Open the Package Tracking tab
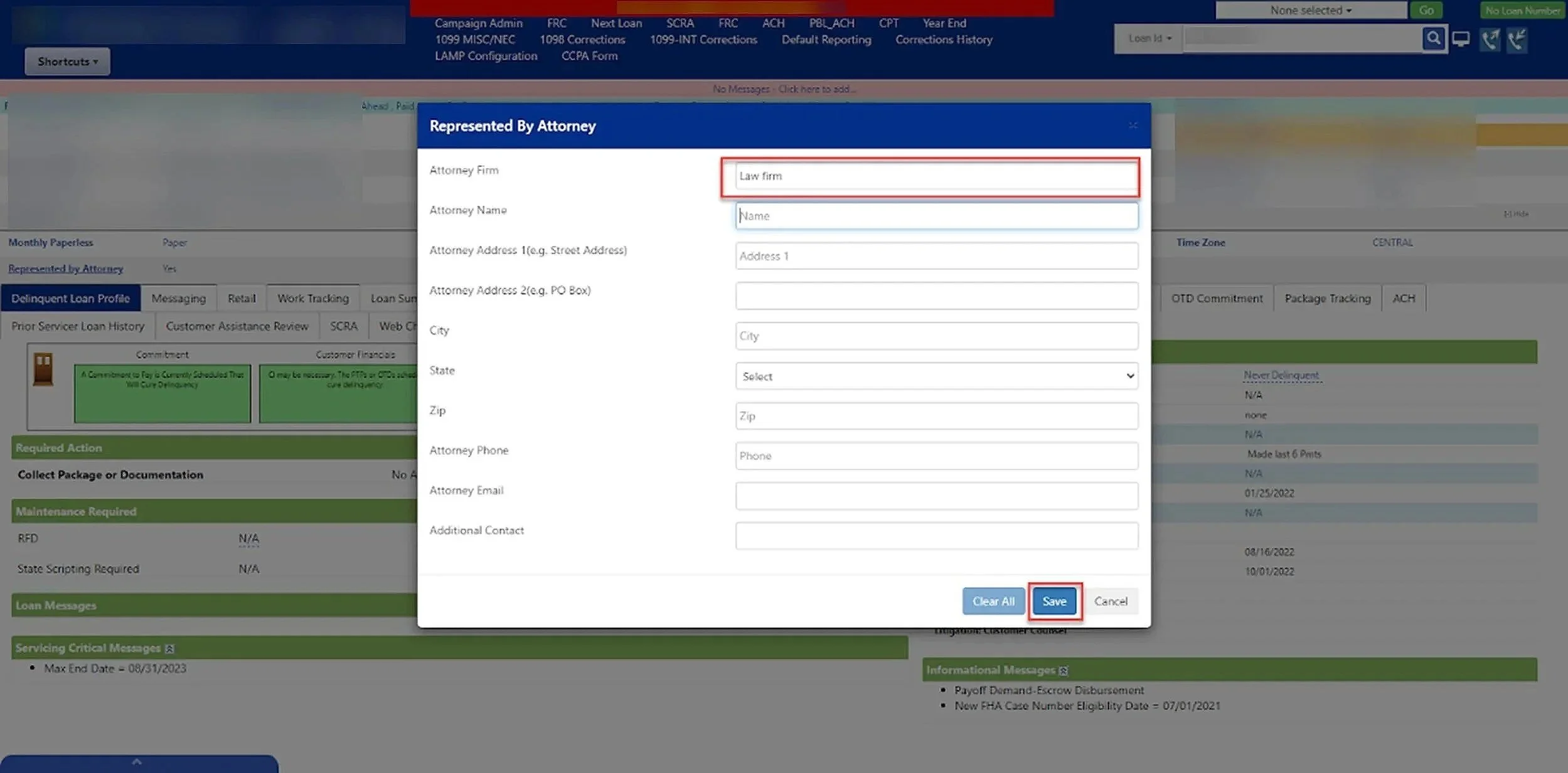 [1327, 299]
